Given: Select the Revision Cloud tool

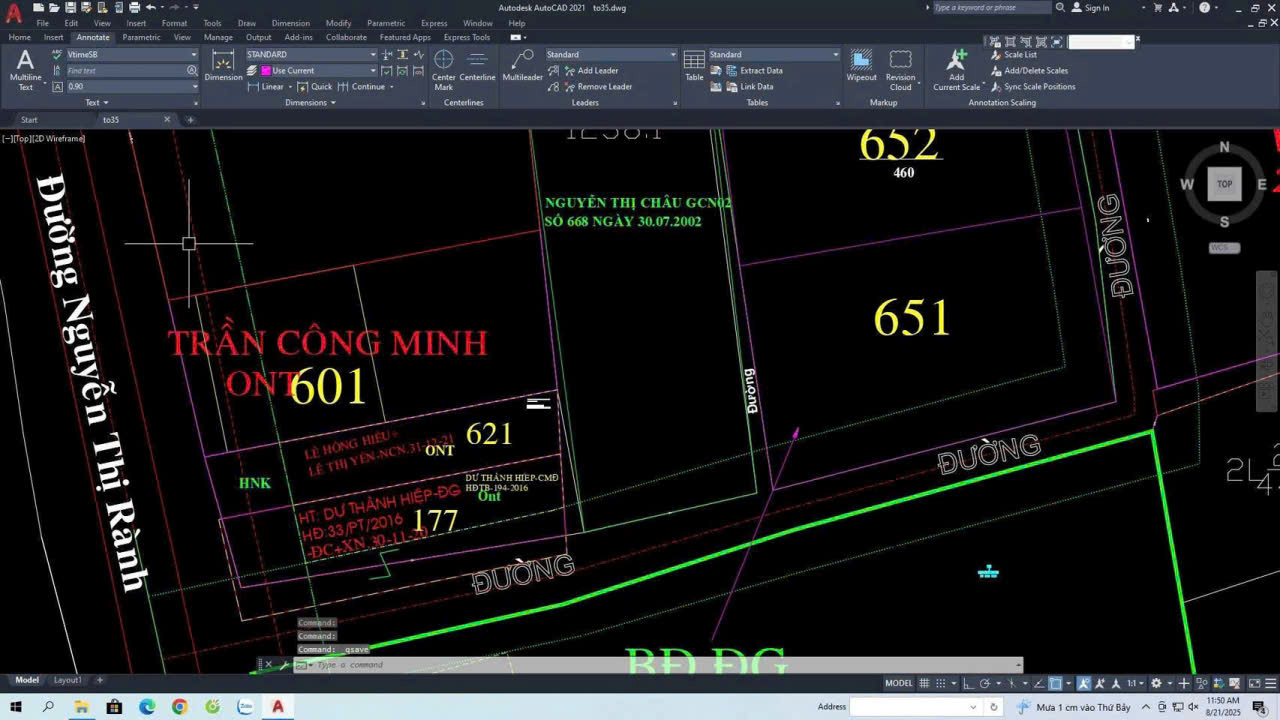Looking at the screenshot, I should click(900, 70).
